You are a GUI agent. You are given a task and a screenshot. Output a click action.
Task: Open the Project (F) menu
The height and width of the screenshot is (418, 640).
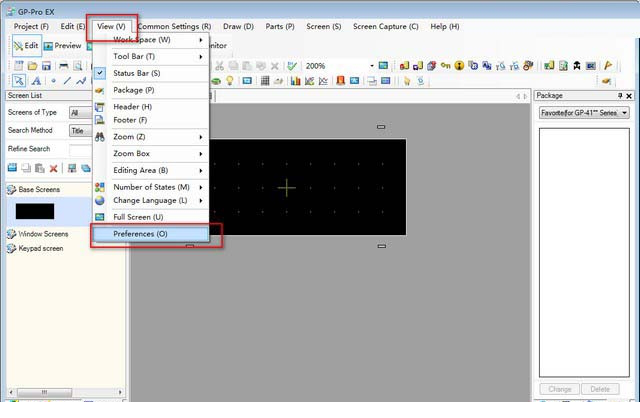click(x=31, y=26)
